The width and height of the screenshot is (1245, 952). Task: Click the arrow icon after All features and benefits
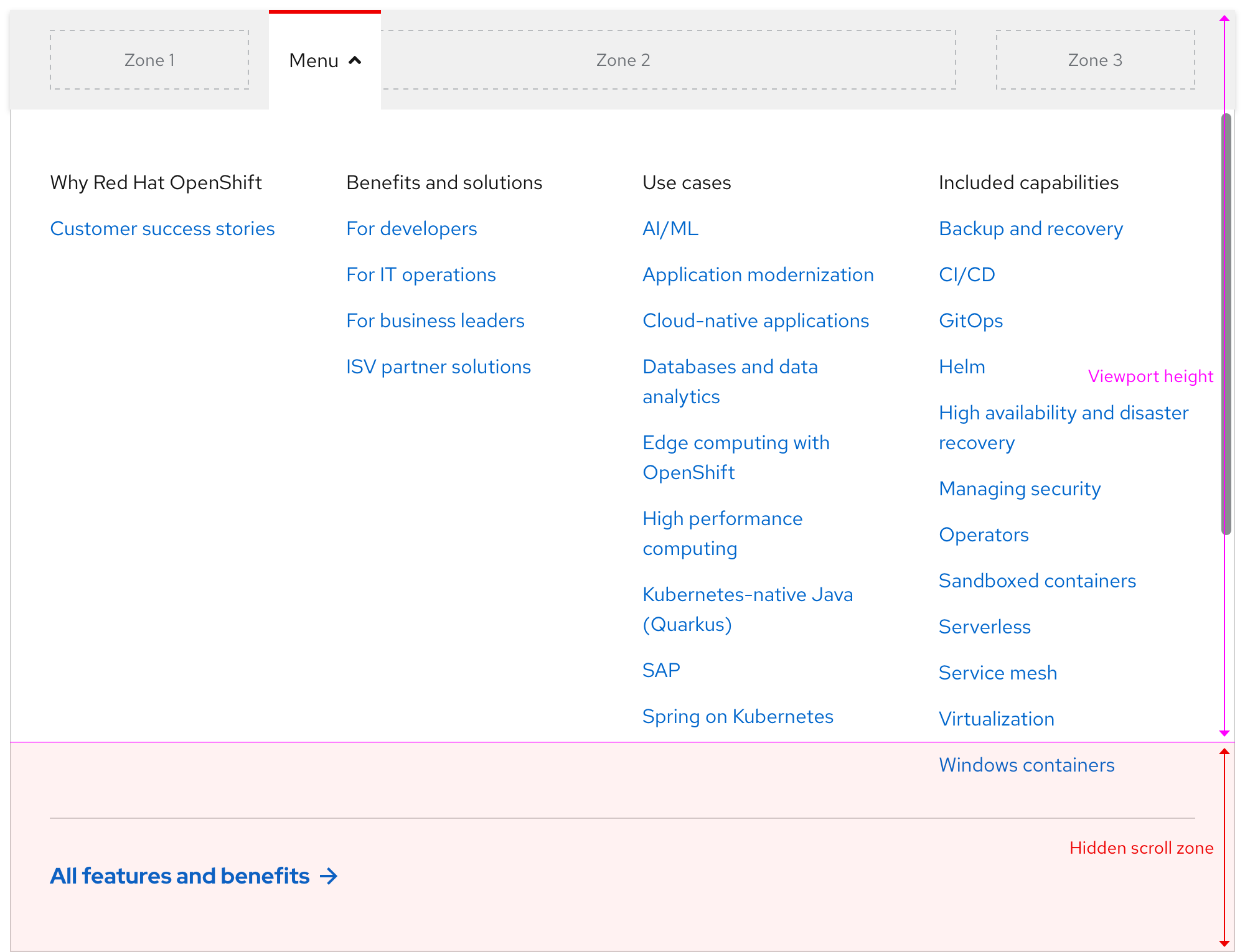[x=329, y=876]
